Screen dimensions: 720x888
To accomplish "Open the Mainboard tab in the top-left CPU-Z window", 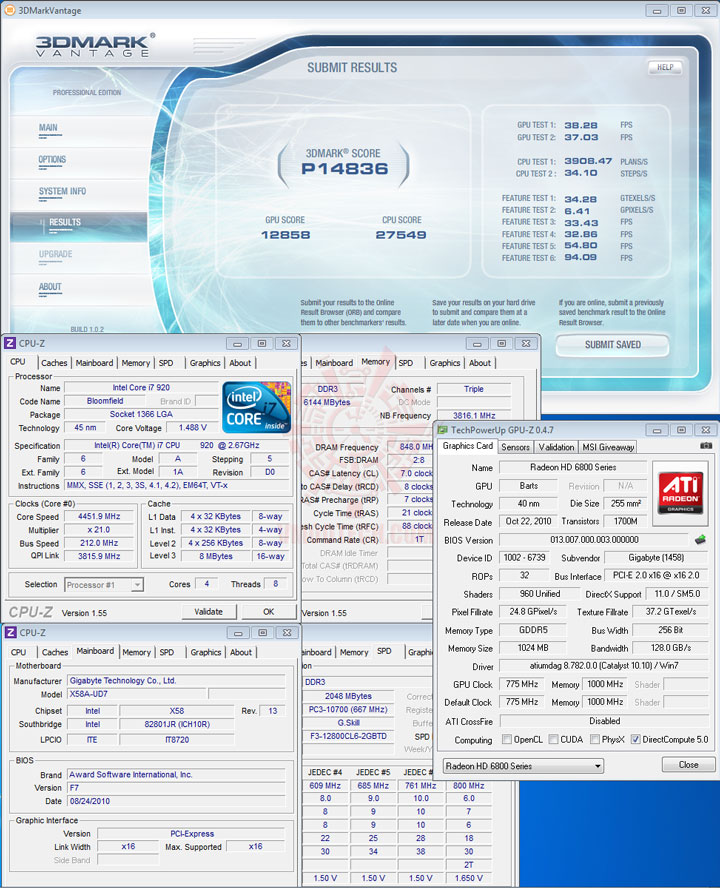I will coord(95,362).
